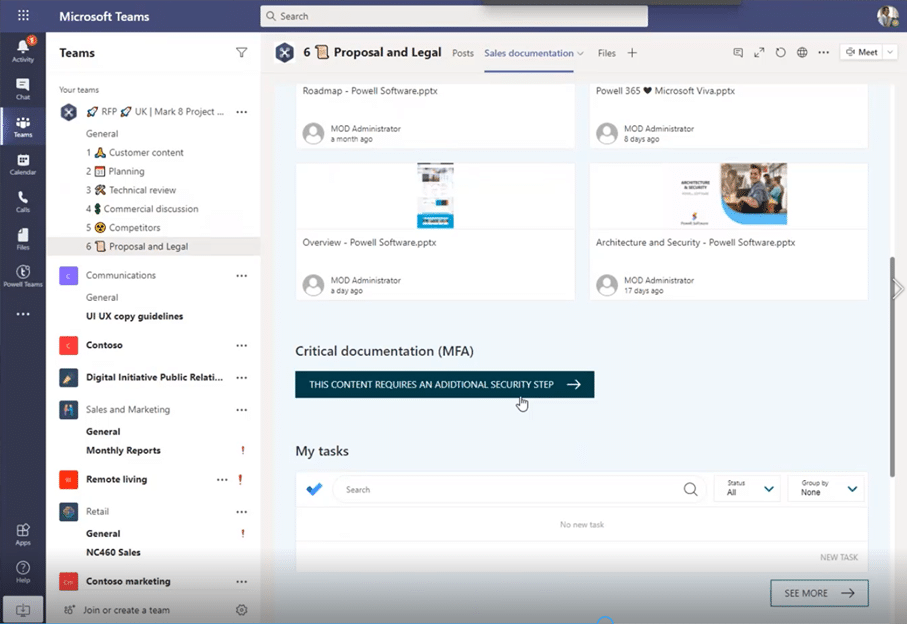Screen dimensions: 907x624
Task: Open this tab in a web browser
Action: pyautogui.click(x=801, y=53)
